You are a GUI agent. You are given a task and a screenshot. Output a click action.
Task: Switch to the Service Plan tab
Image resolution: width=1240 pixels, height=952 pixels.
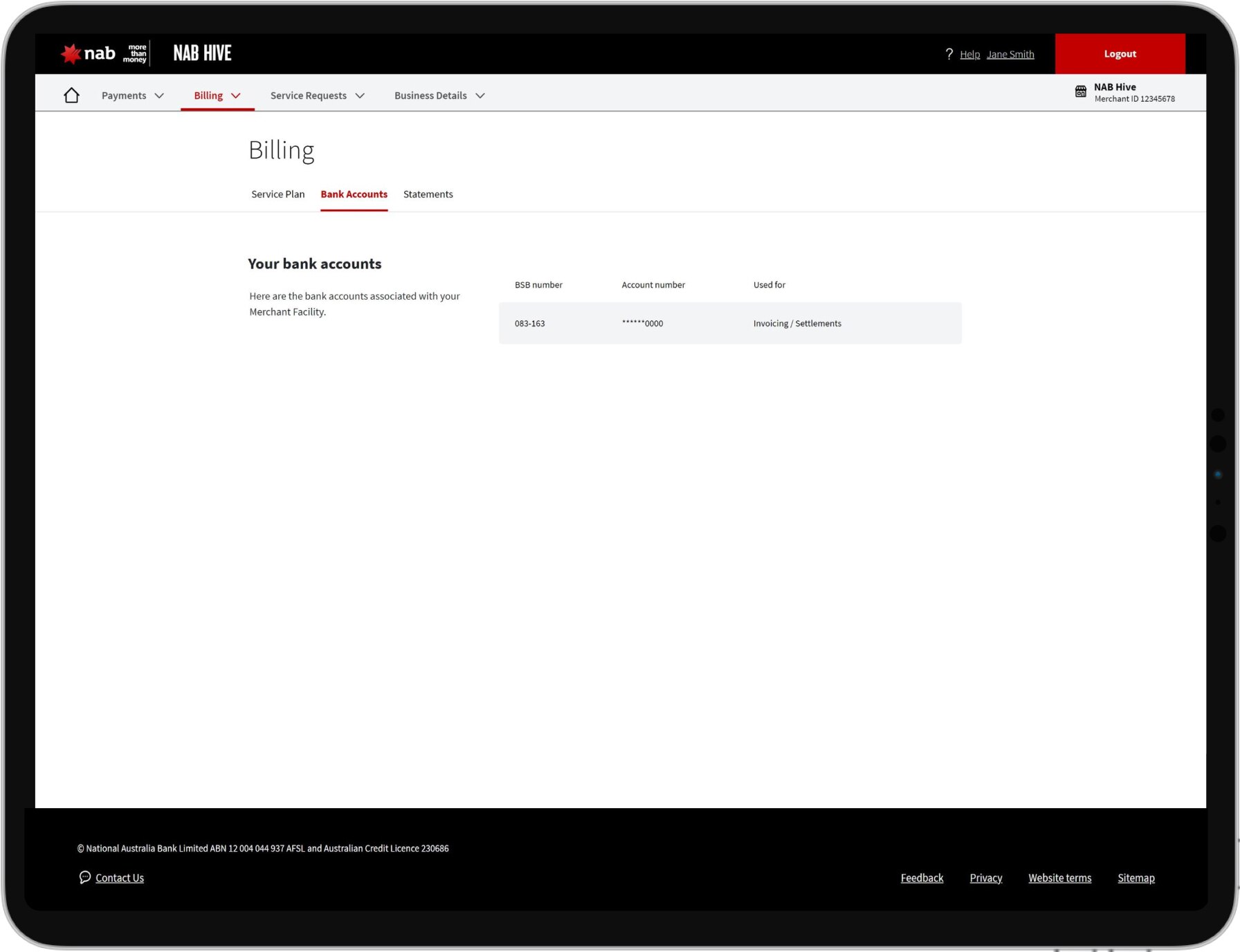277,194
